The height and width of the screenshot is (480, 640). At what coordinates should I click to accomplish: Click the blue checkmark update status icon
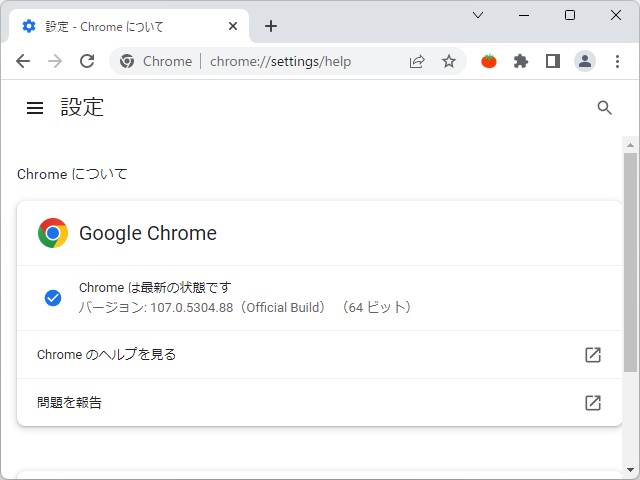click(53, 298)
